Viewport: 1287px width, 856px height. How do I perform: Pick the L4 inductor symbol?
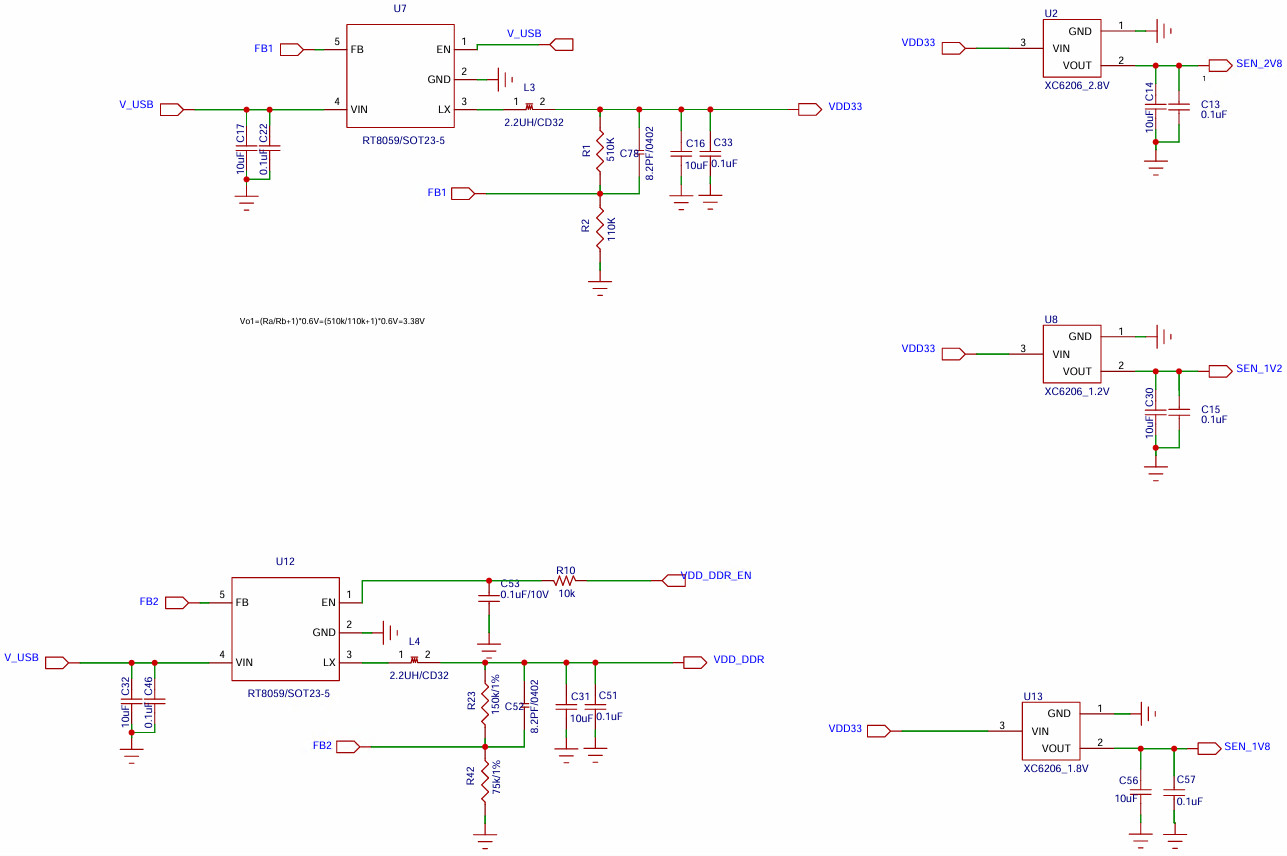[x=414, y=661]
